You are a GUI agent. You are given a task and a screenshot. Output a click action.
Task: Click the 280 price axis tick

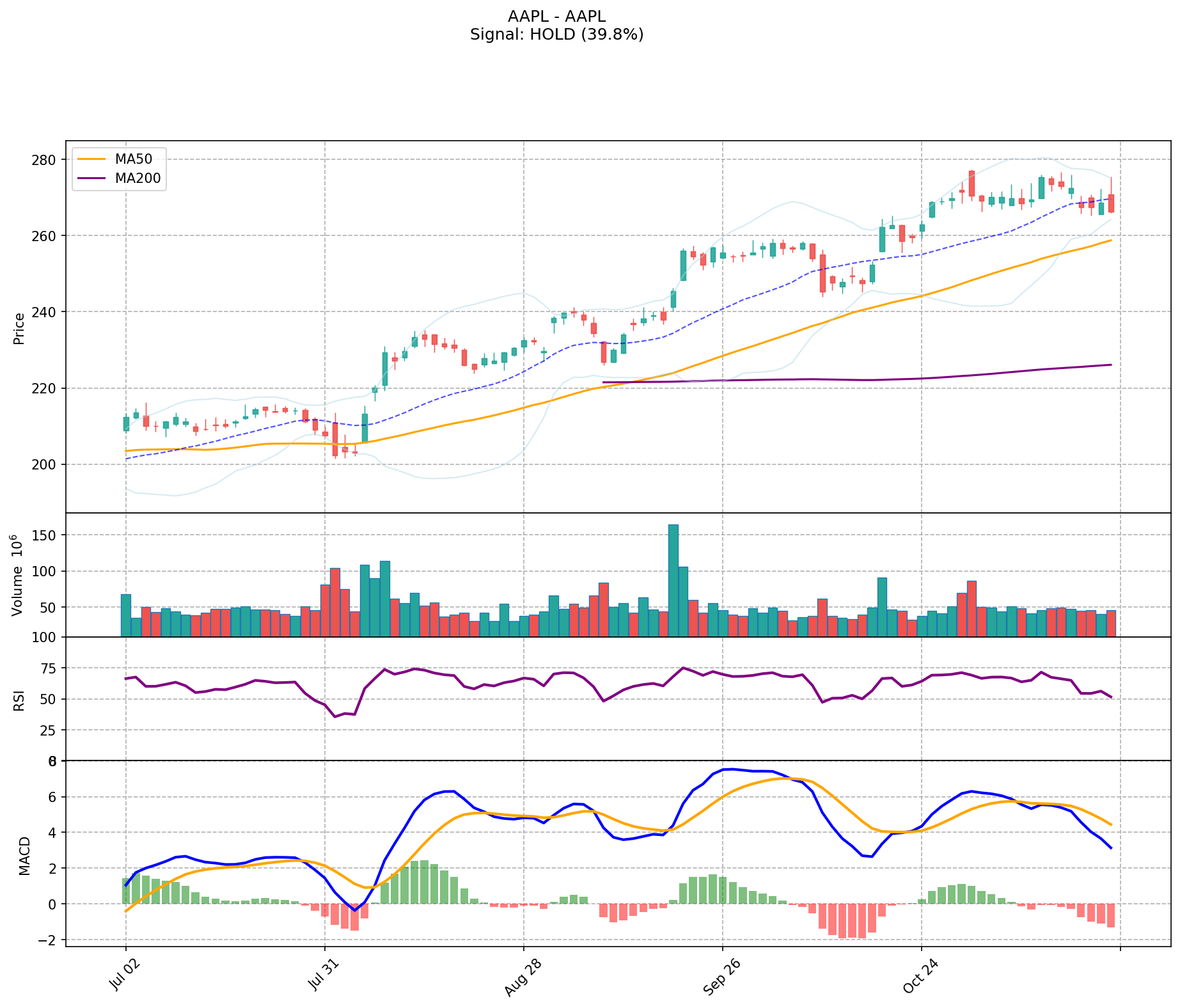(47, 160)
